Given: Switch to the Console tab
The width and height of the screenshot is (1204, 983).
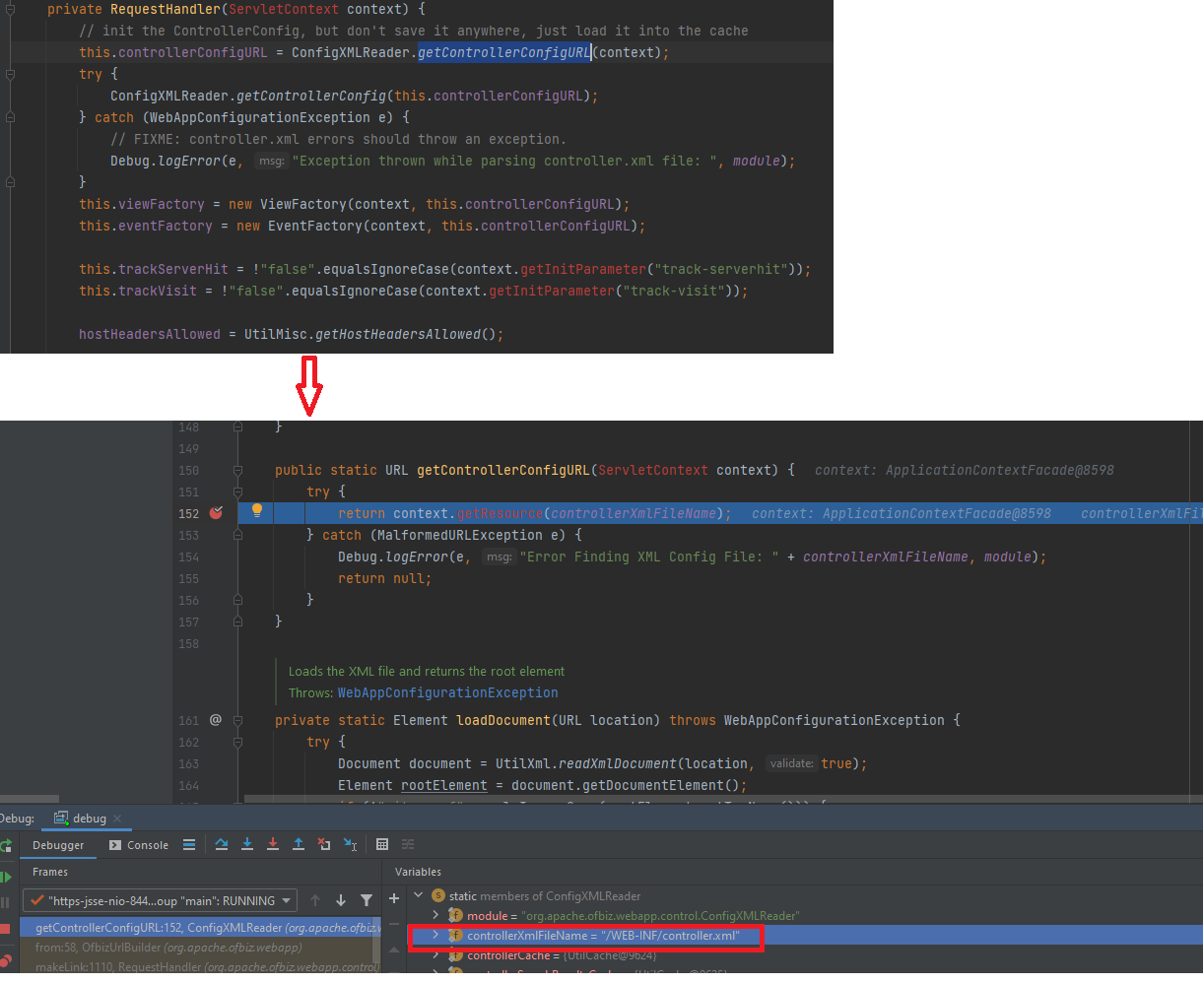Looking at the screenshot, I should point(139,845).
